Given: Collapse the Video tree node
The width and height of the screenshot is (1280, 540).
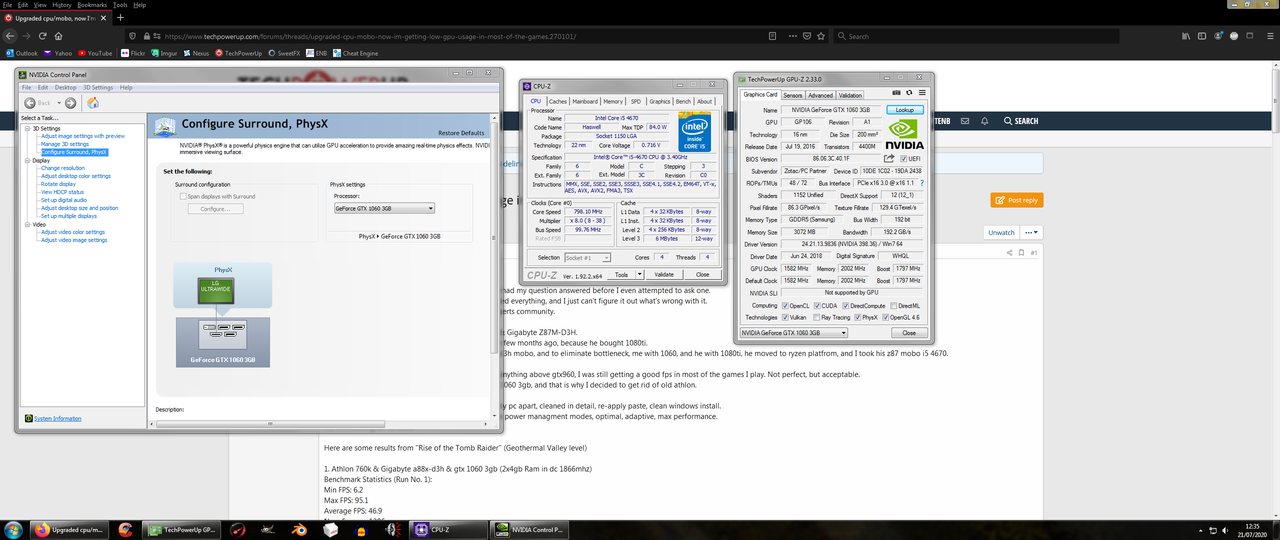Looking at the screenshot, I should pyautogui.click(x=27, y=224).
